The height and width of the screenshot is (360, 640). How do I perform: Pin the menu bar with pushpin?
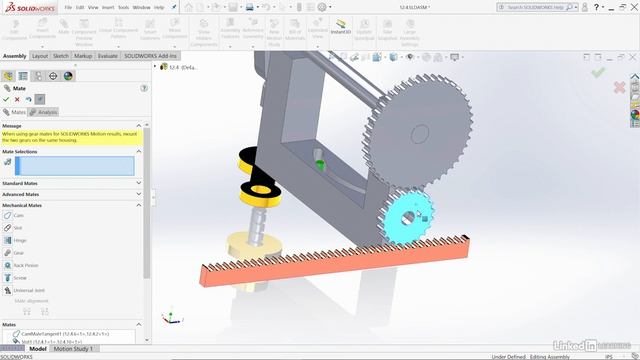174,7
